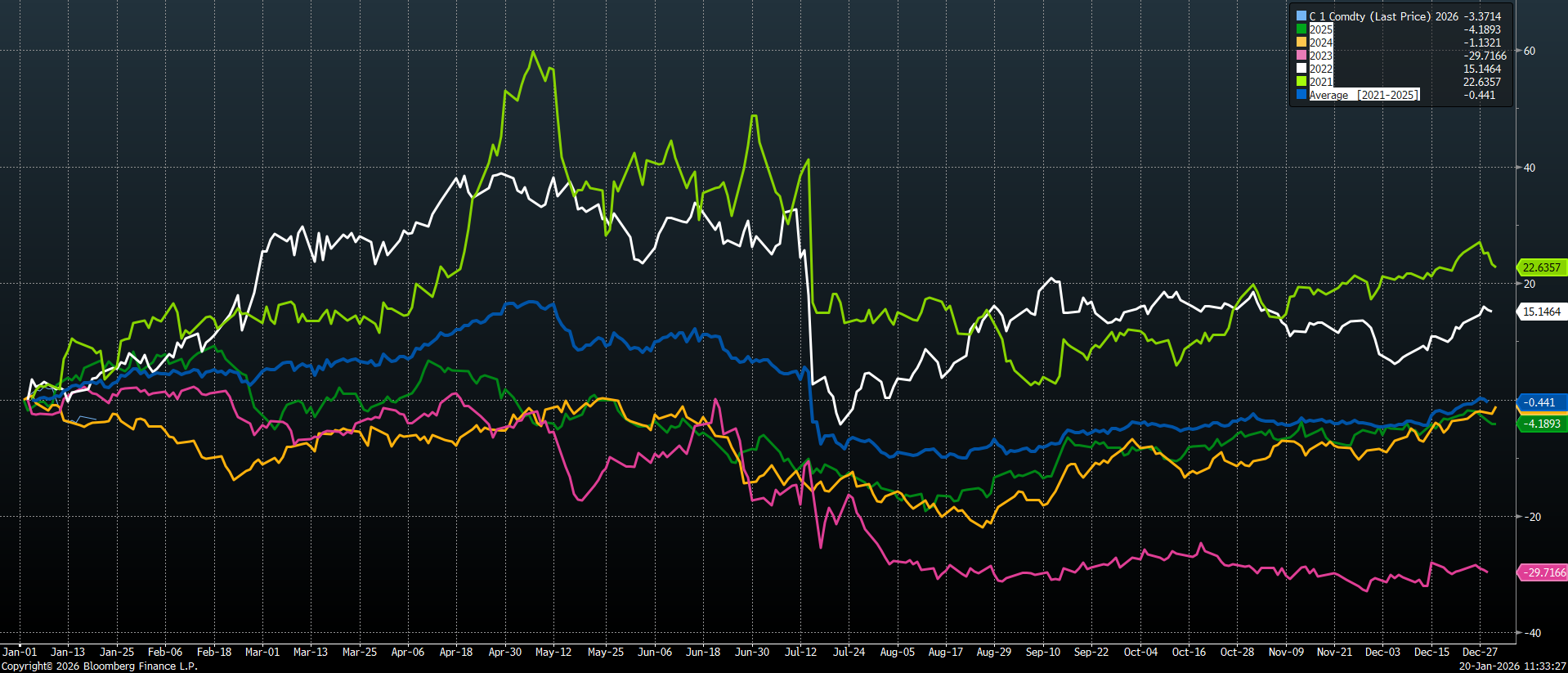The height and width of the screenshot is (673, 1568).
Task: Click the lime green 2021 legend swatch
Action: pyautogui.click(x=1301, y=82)
